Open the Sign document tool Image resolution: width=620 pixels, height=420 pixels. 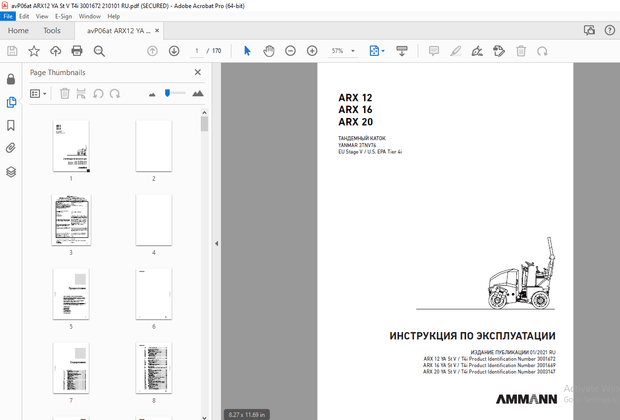(x=477, y=51)
